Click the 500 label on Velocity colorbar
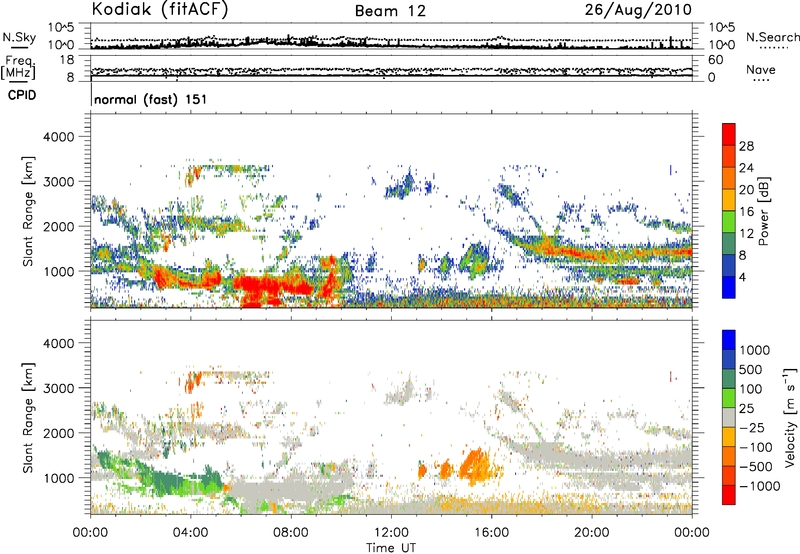 [751, 370]
